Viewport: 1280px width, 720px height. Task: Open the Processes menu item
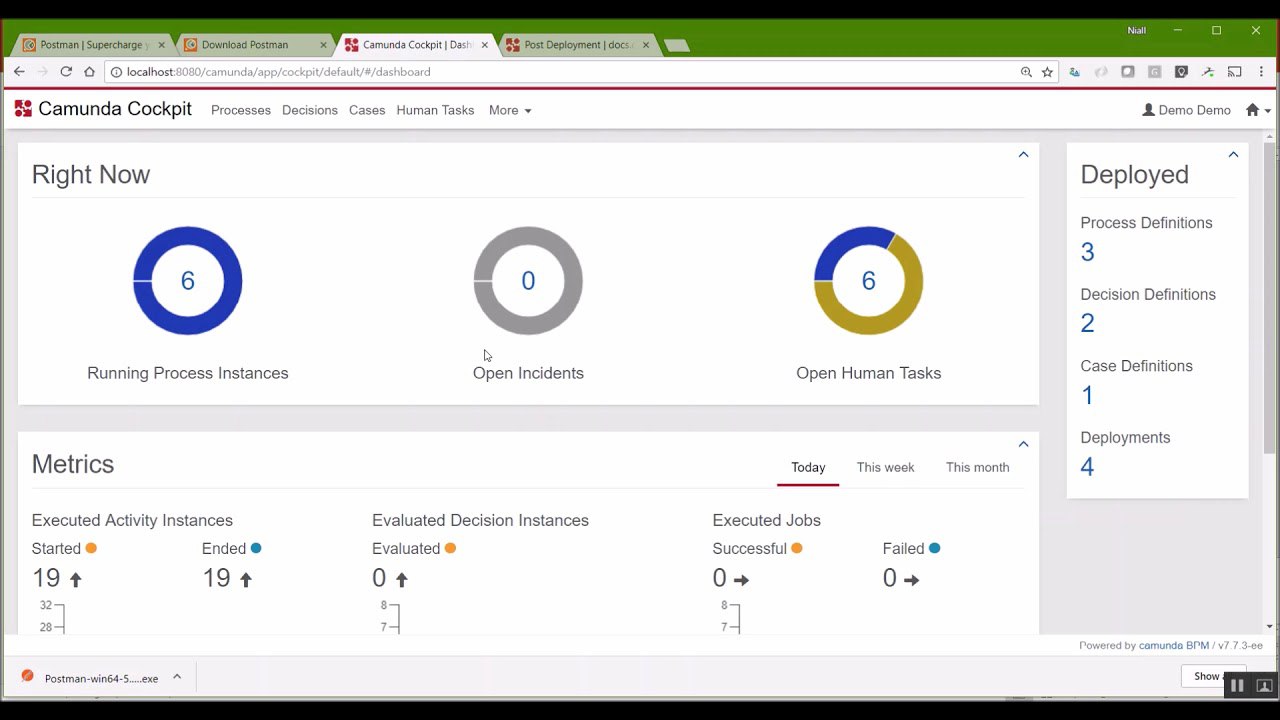[241, 110]
